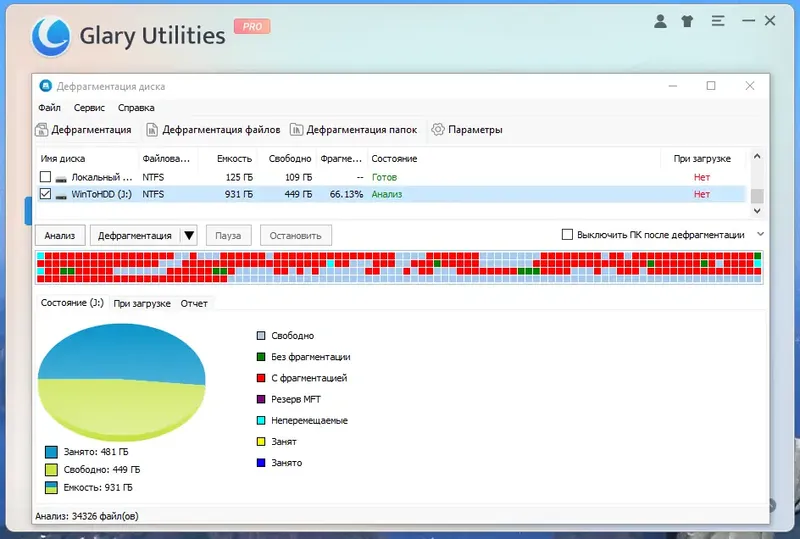800x539 pixels.
Task: Click the red С фрагментацией swatch
Action: tap(261, 378)
